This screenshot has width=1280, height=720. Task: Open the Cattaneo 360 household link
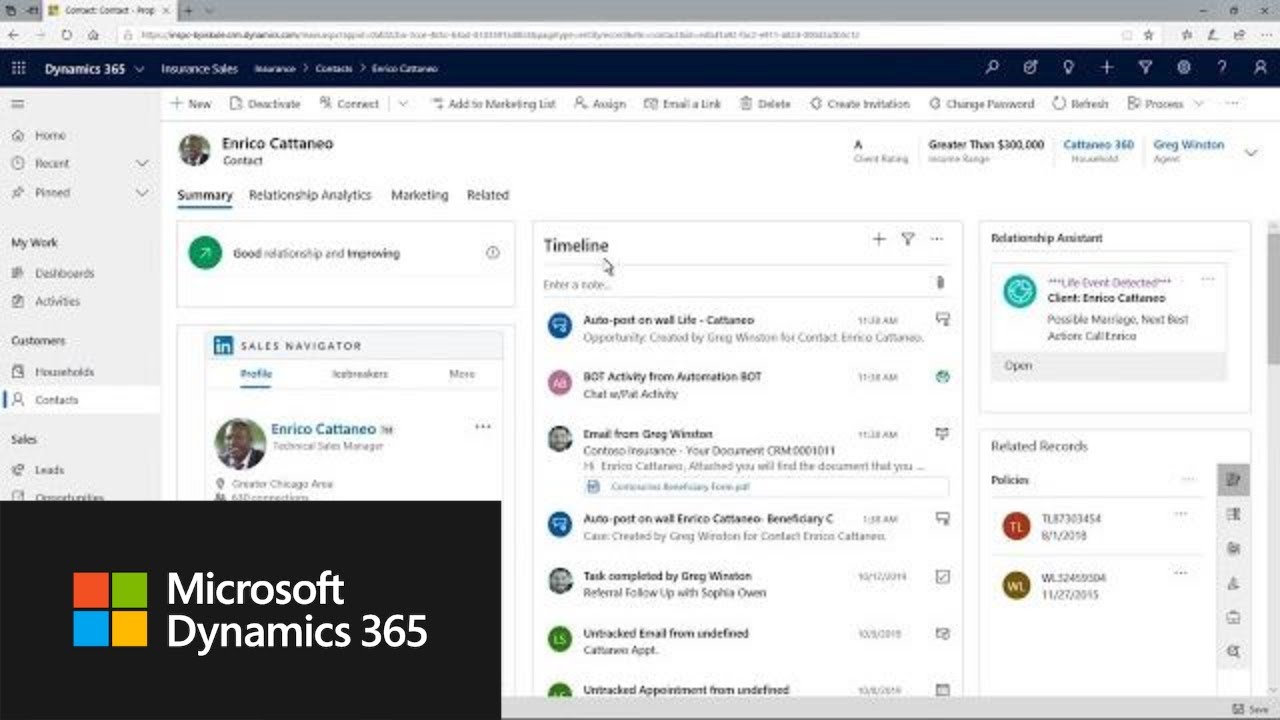tap(1098, 145)
